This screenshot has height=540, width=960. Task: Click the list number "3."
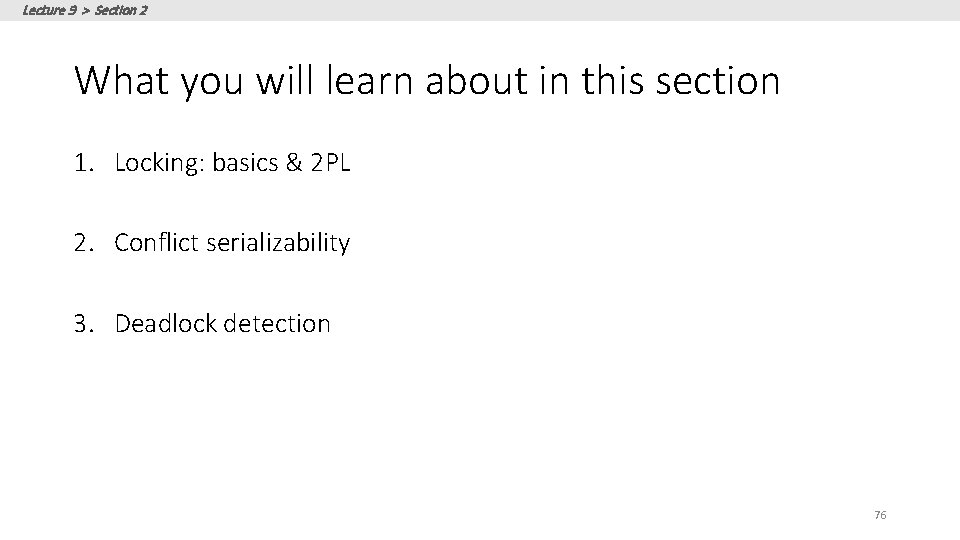pos(84,323)
